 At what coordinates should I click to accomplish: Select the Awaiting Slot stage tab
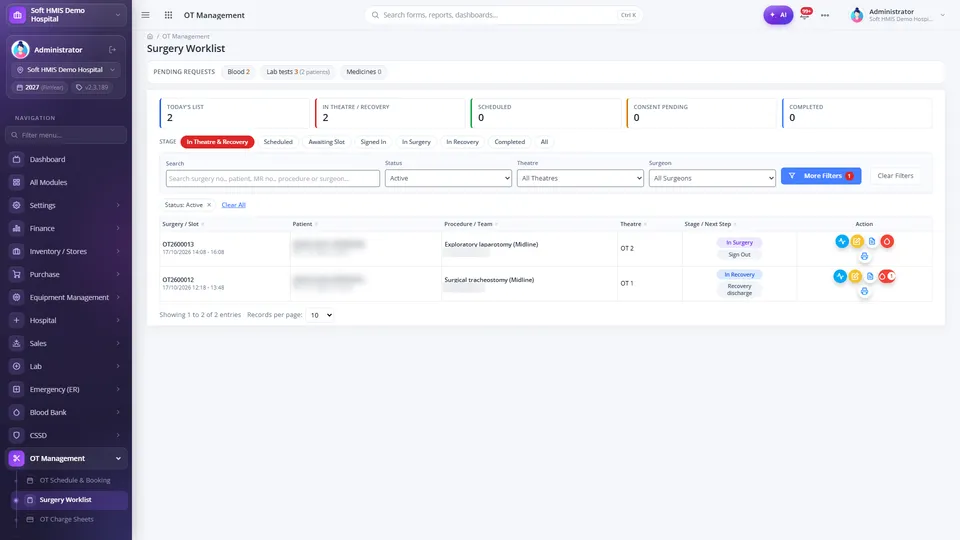pos(326,142)
